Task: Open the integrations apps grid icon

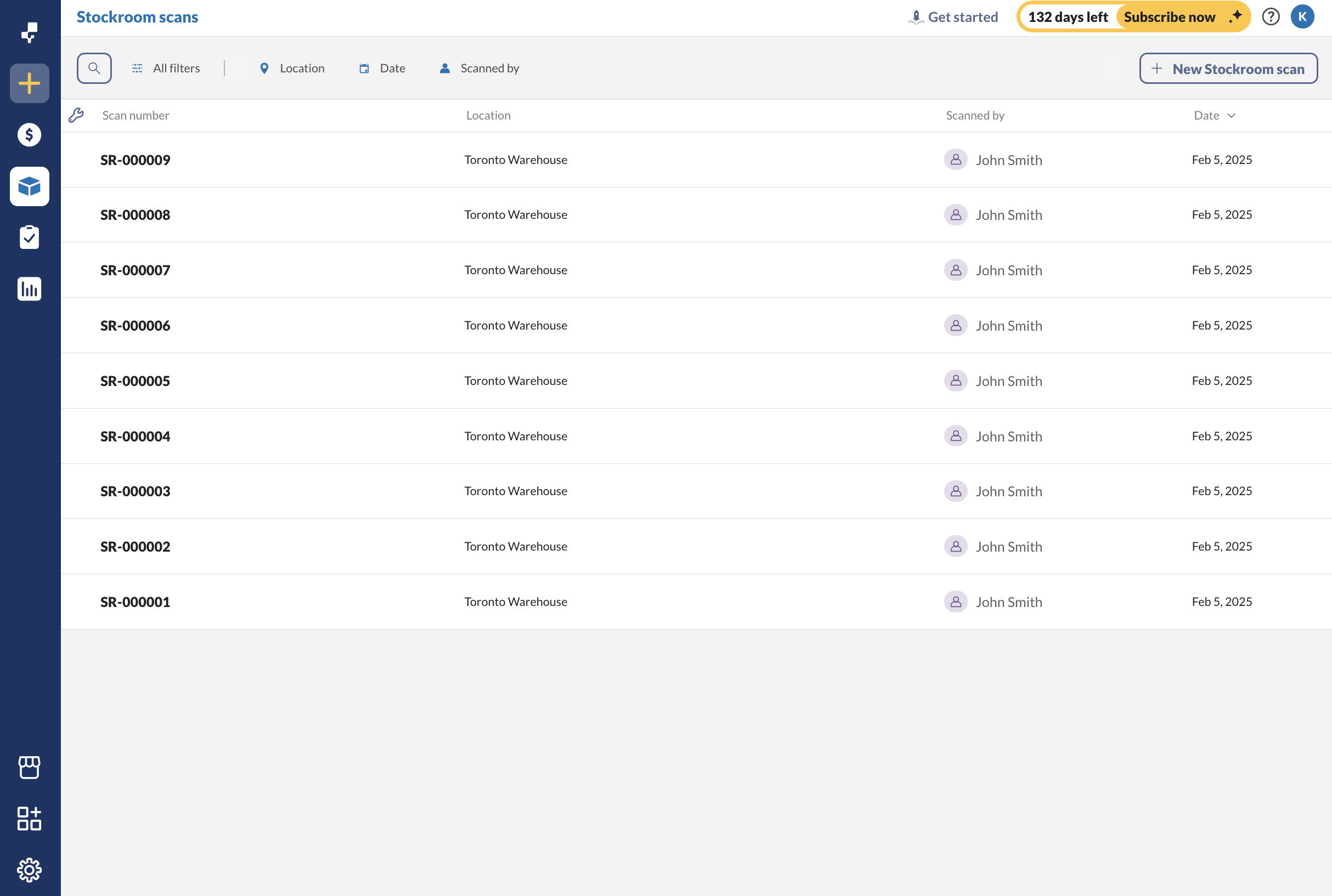Action: click(x=29, y=818)
